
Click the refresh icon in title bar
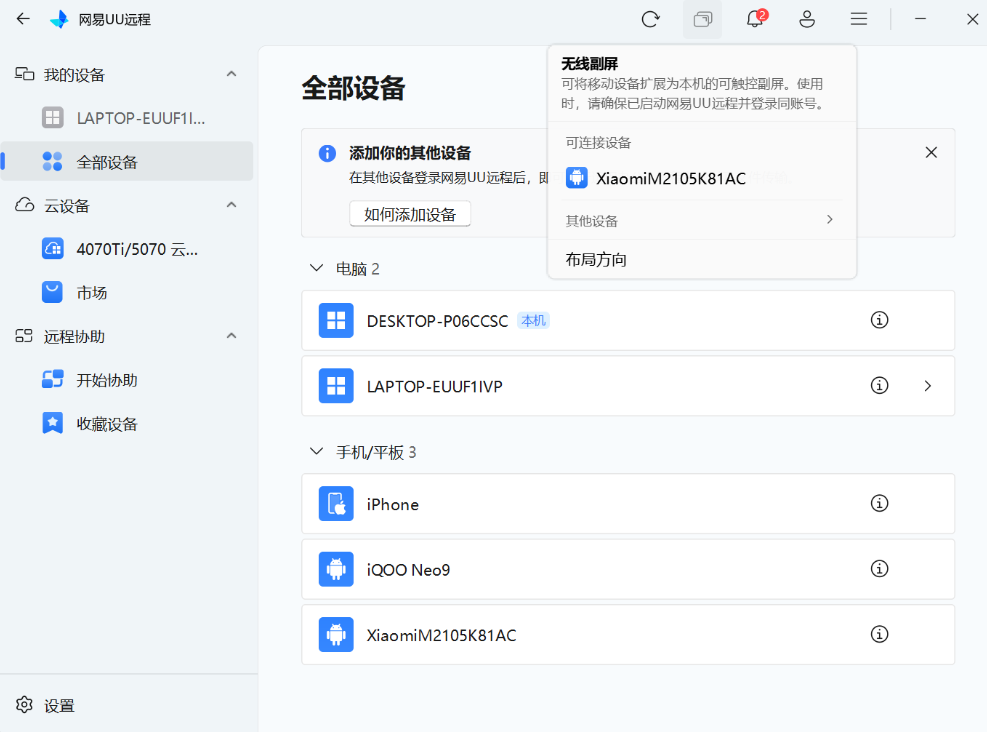click(650, 20)
